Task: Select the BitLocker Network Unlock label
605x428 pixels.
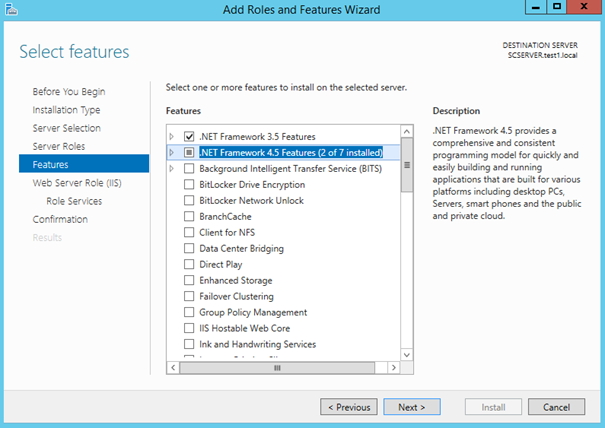Action: click(x=251, y=201)
